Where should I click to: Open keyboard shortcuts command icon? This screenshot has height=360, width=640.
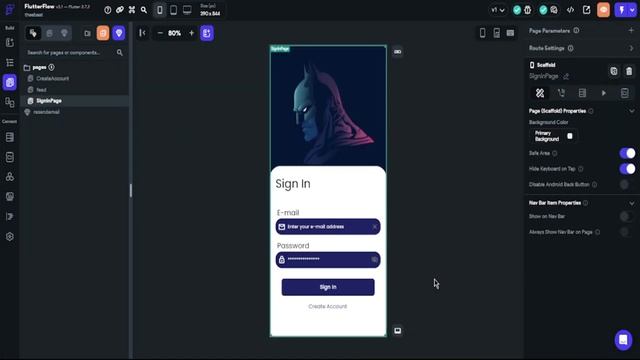point(132,10)
